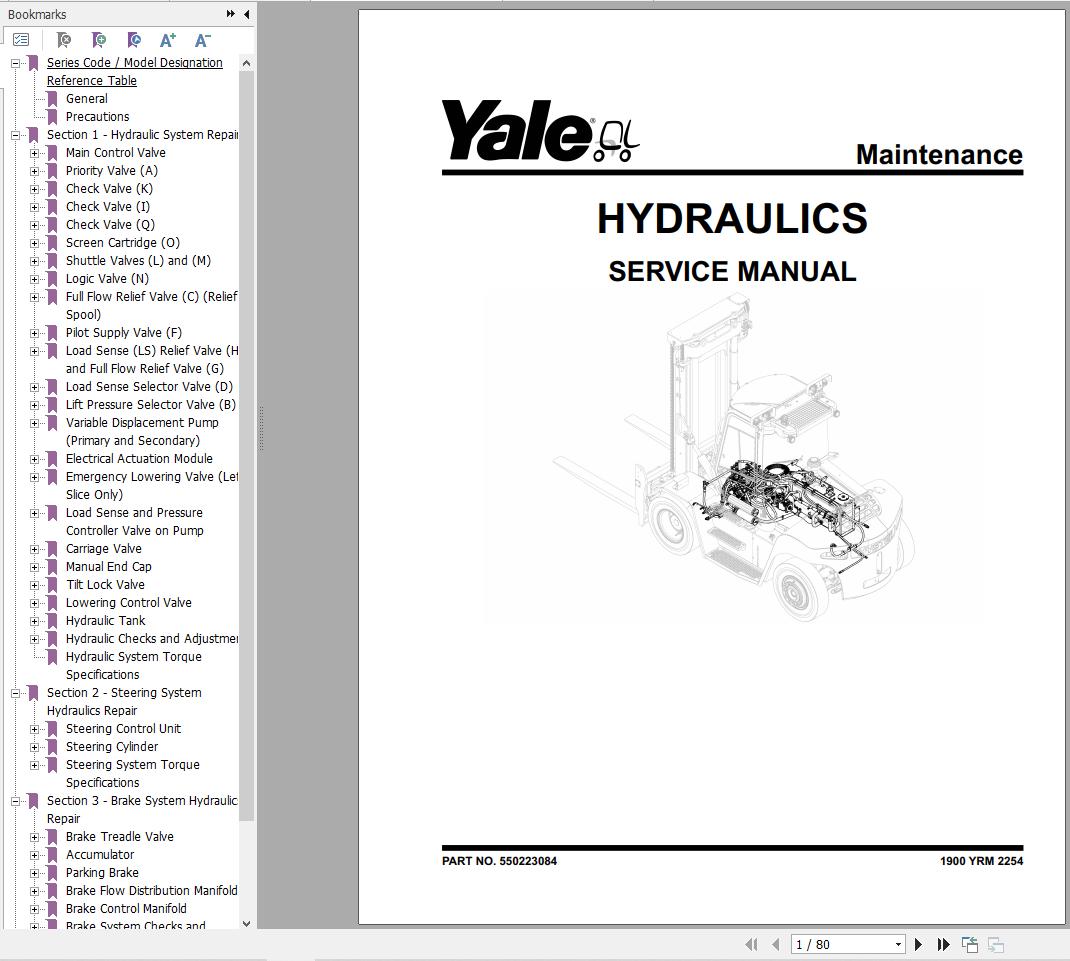Expand the Hydraulic Checks and Adjustments bookmark

(34, 640)
